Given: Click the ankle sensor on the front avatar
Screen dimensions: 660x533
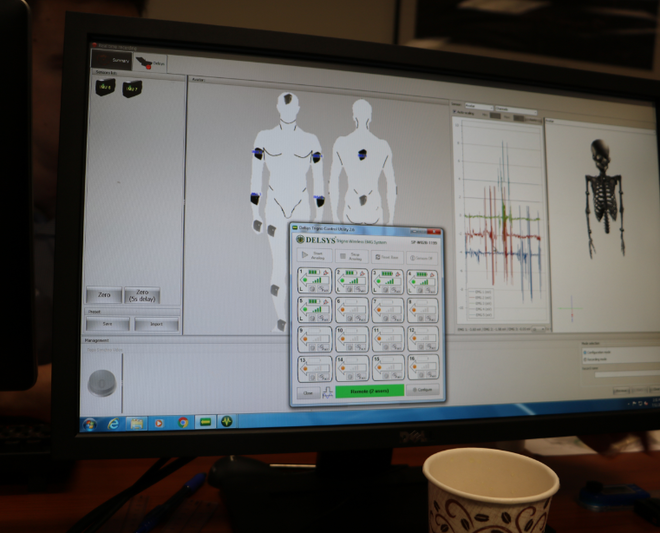Looking at the screenshot, I should [281, 325].
